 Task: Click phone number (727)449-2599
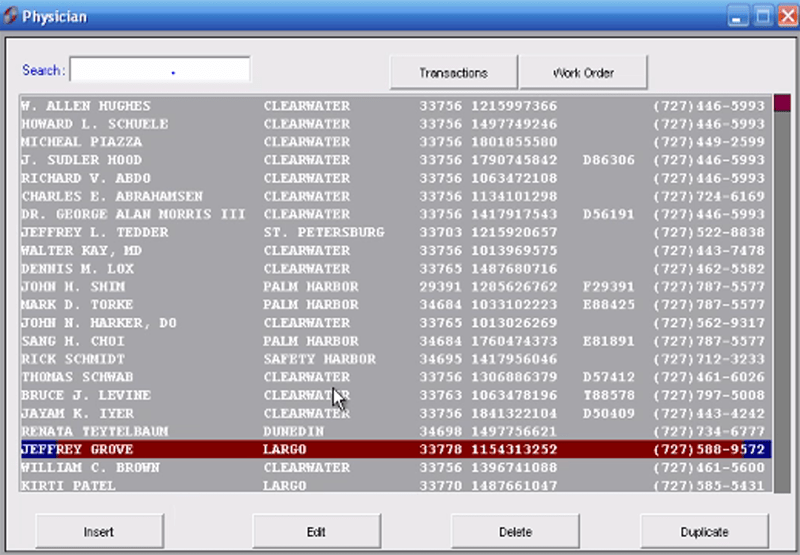[x=709, y=142]
